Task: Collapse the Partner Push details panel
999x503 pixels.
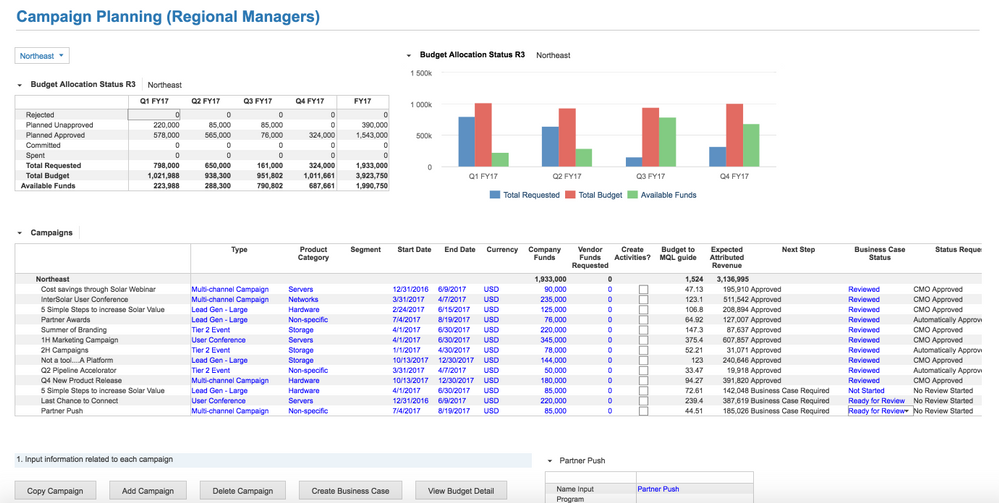Action: (550, 461)
